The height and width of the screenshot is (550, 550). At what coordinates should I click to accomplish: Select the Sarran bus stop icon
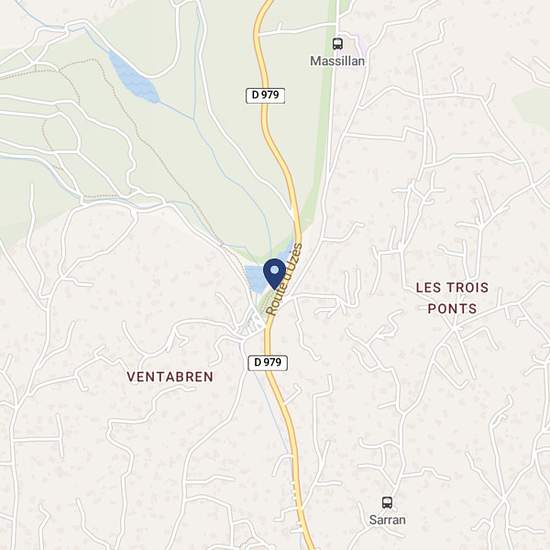click(x=387, y=503)
